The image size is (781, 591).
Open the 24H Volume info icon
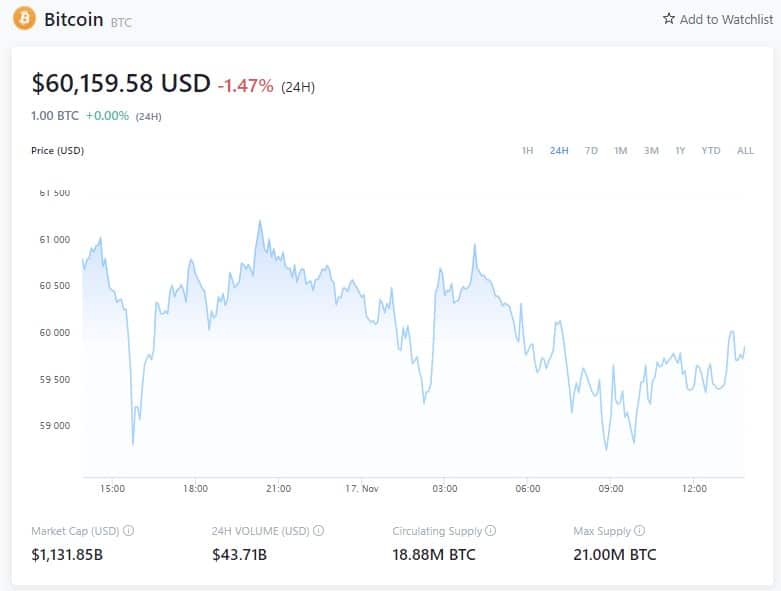point(318,531)
